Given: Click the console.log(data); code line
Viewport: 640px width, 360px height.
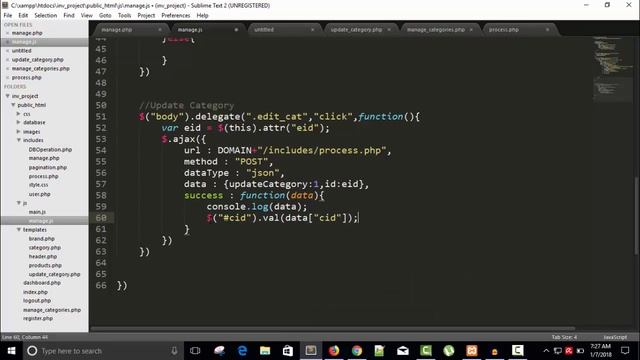Looking at the screenshot, I should pos(257,207).
